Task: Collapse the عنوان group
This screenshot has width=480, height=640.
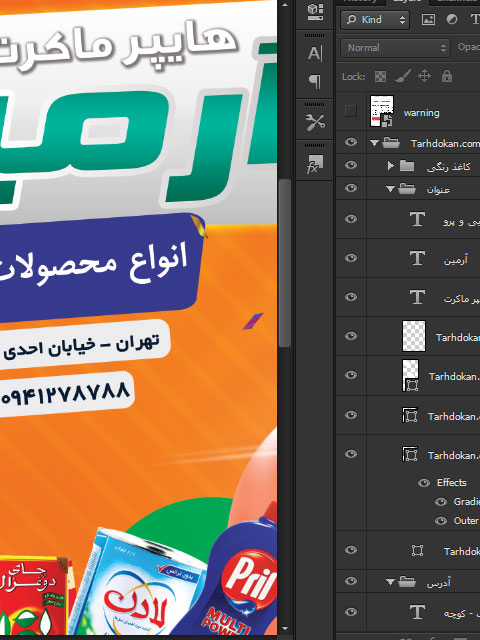Action: pyautogui.click(x=390, y=189)
